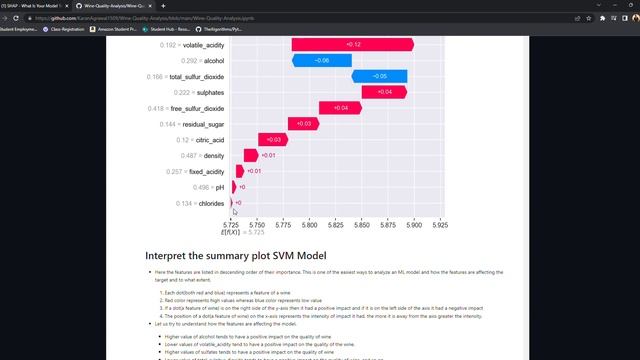Click the volatile_acidity +0.12 bar

point(353,44)
